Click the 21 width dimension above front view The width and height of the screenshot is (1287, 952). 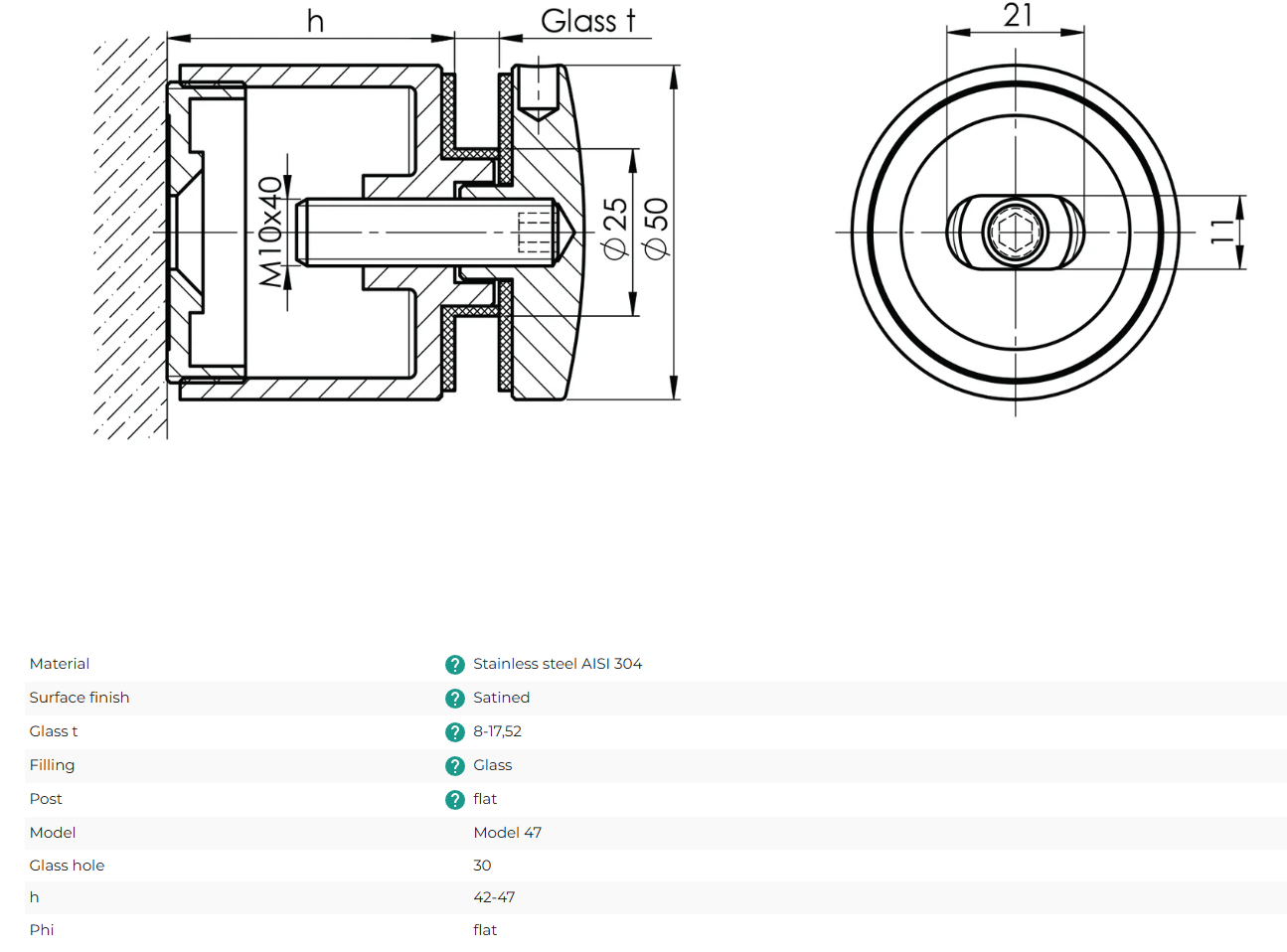(1018, 16)
